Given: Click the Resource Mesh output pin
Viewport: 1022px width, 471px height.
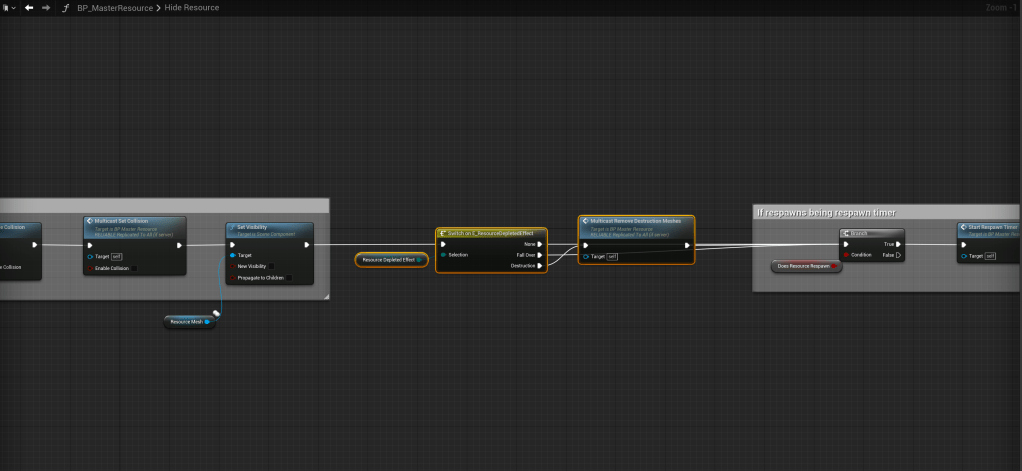Looking at the screenshot, I should pos(208,322).
